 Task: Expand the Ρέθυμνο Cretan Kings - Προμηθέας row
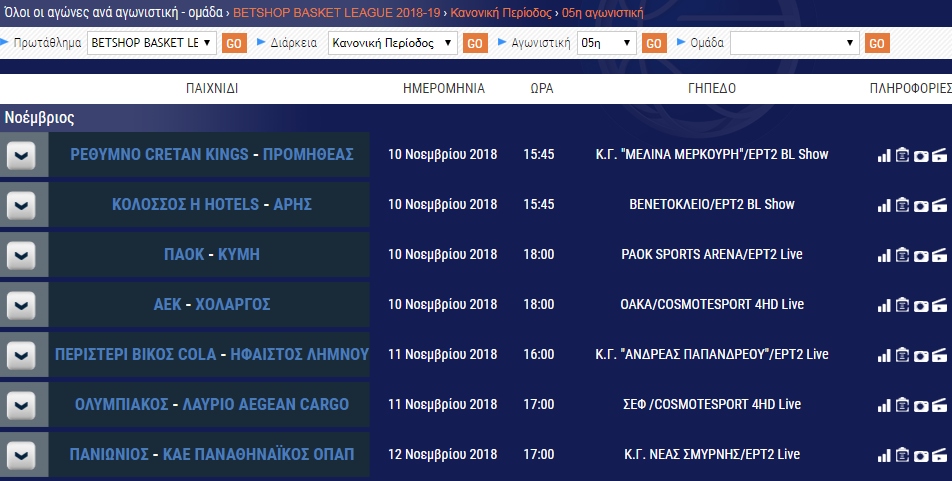pyautogui.click(x=21, y=155)
